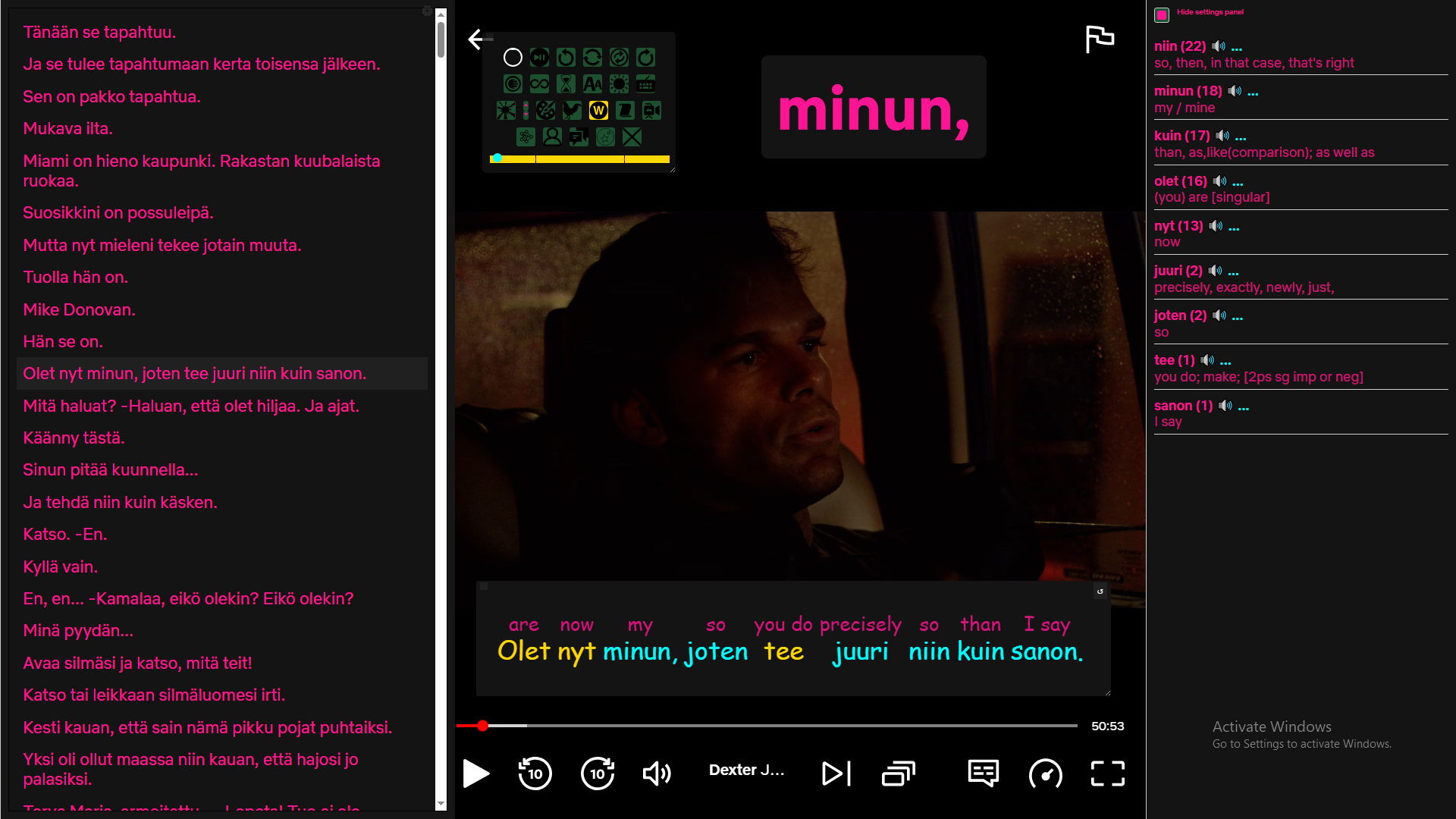Click the user profile silhouette icon
Screen dimensions: 1456x819
(x=552, y=136)
